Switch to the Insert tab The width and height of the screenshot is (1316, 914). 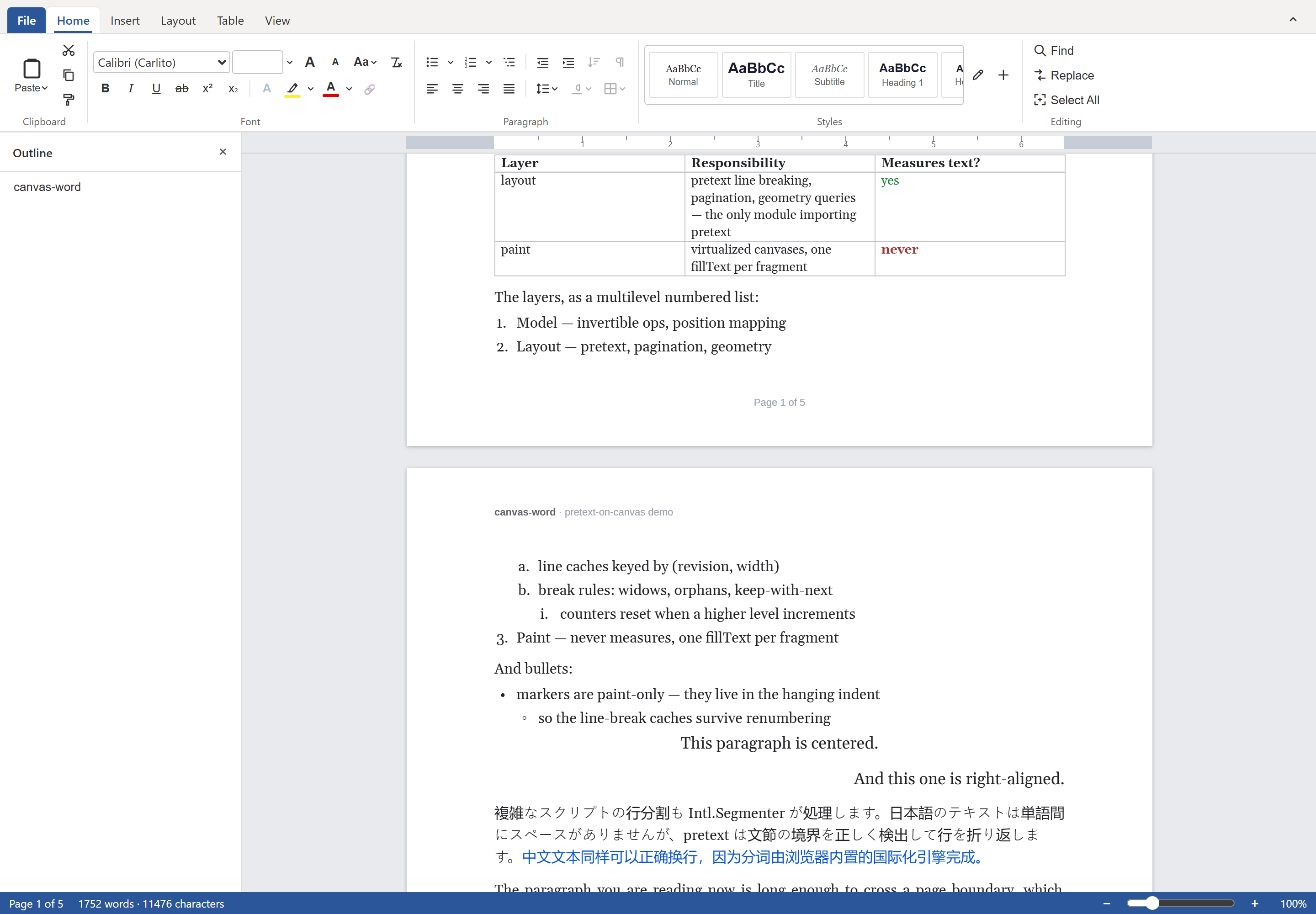point(125,21)
